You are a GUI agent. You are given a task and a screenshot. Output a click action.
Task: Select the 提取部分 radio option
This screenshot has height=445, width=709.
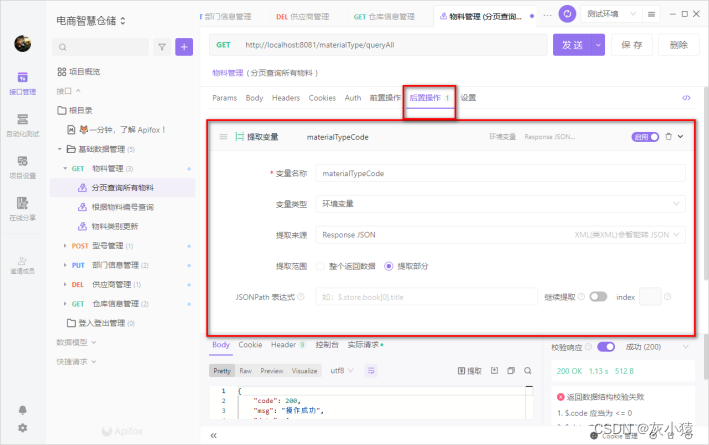388,266
